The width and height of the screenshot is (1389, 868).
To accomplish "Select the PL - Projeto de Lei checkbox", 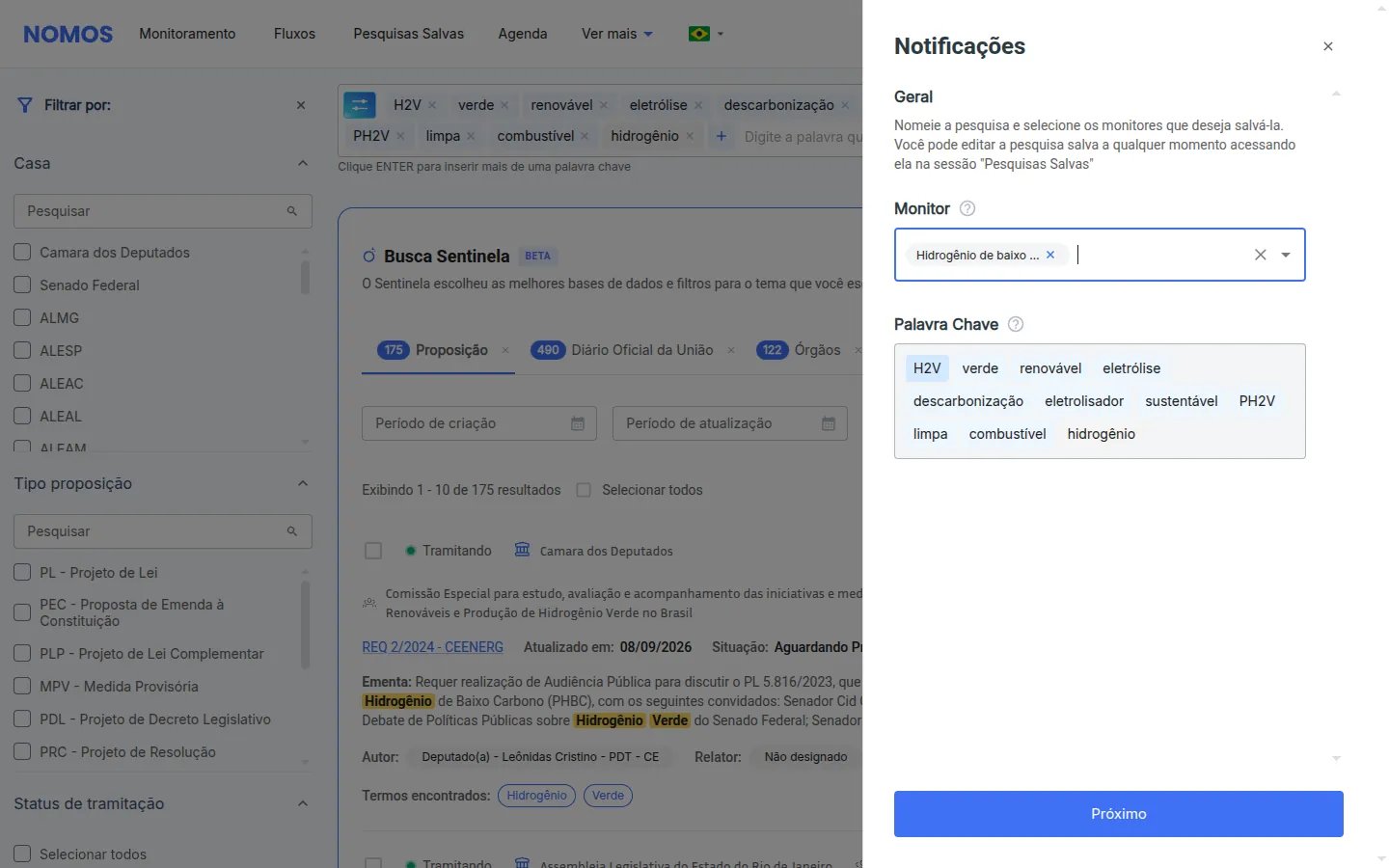I will 22,573.
